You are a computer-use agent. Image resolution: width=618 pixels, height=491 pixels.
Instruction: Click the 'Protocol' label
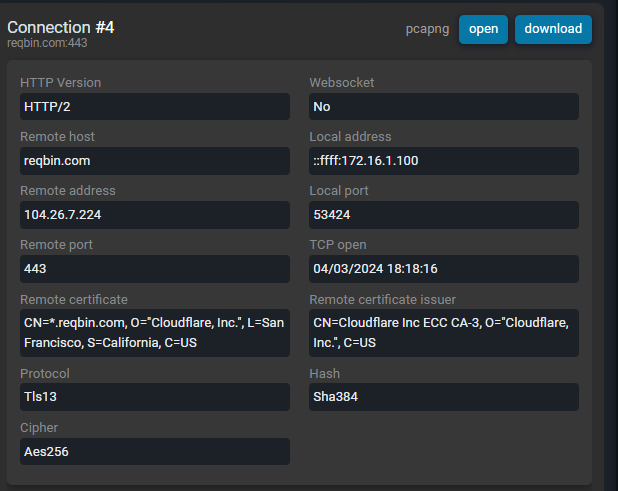[x=45, y=374]
